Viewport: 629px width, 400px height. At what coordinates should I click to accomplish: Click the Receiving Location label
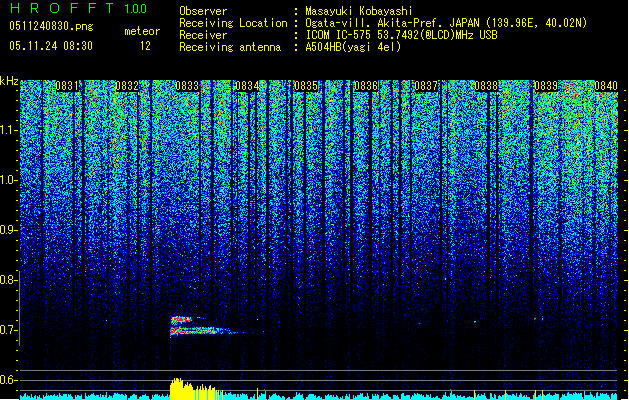pos(233,23)
